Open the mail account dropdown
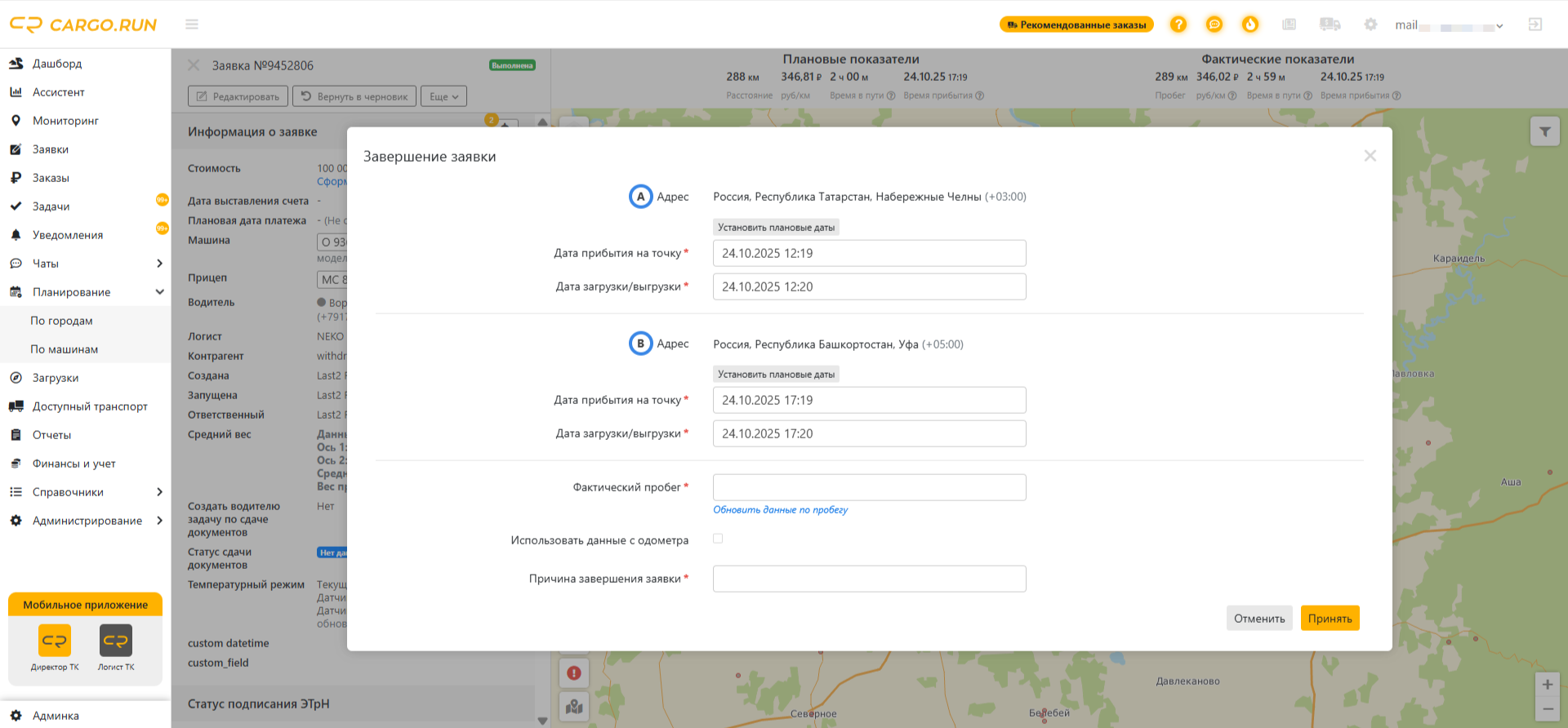The width and height of the screenshot is (1568, 728). tap(1449, 25)
